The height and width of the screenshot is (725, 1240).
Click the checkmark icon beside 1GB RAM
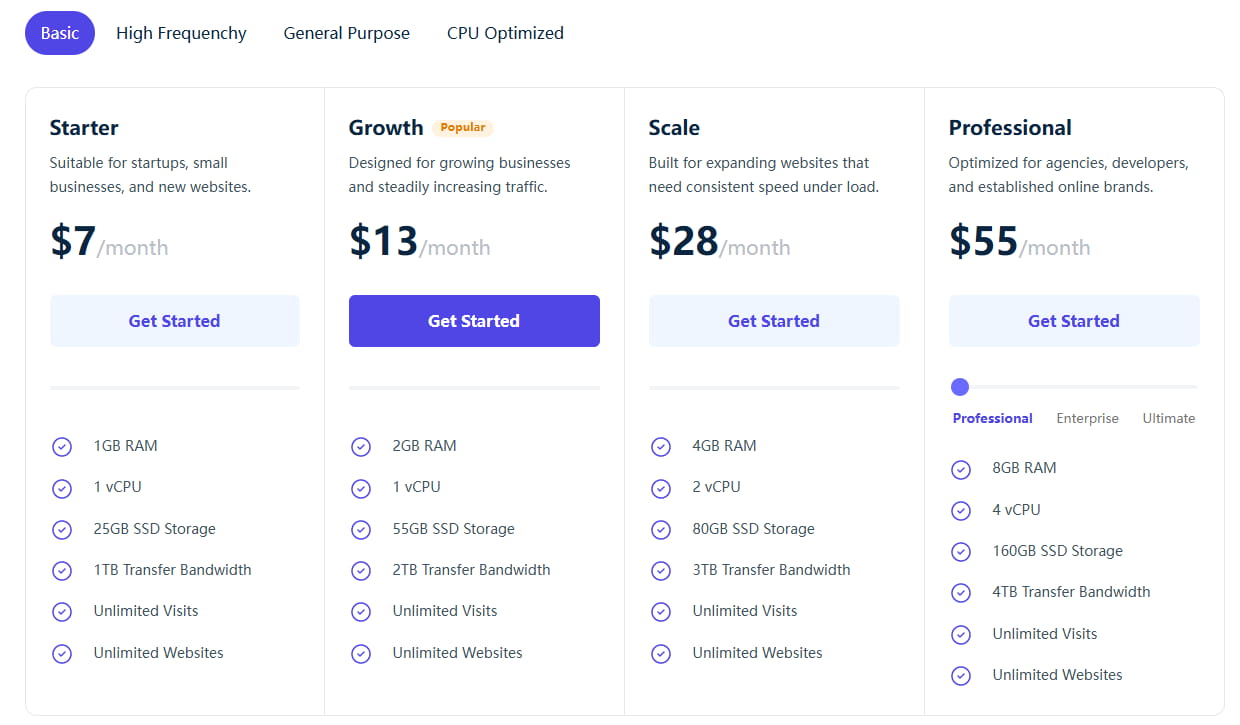point(62,447)
